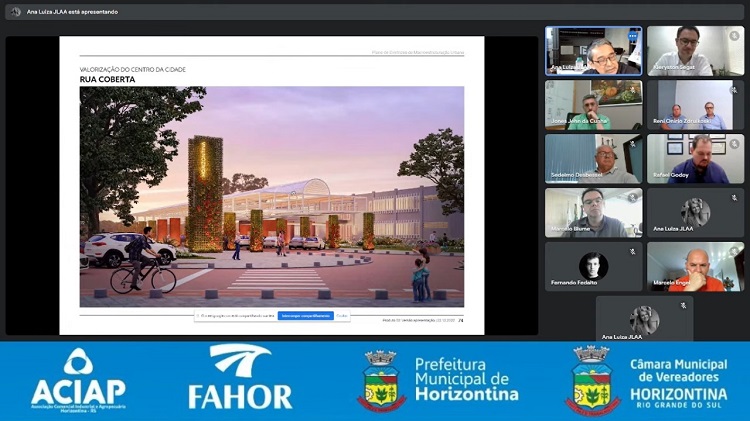The width and height of the screenshot is (750, 421).
Task: Click muted microphone icon on Jones John's tile
Action: (x=633, y=88)
